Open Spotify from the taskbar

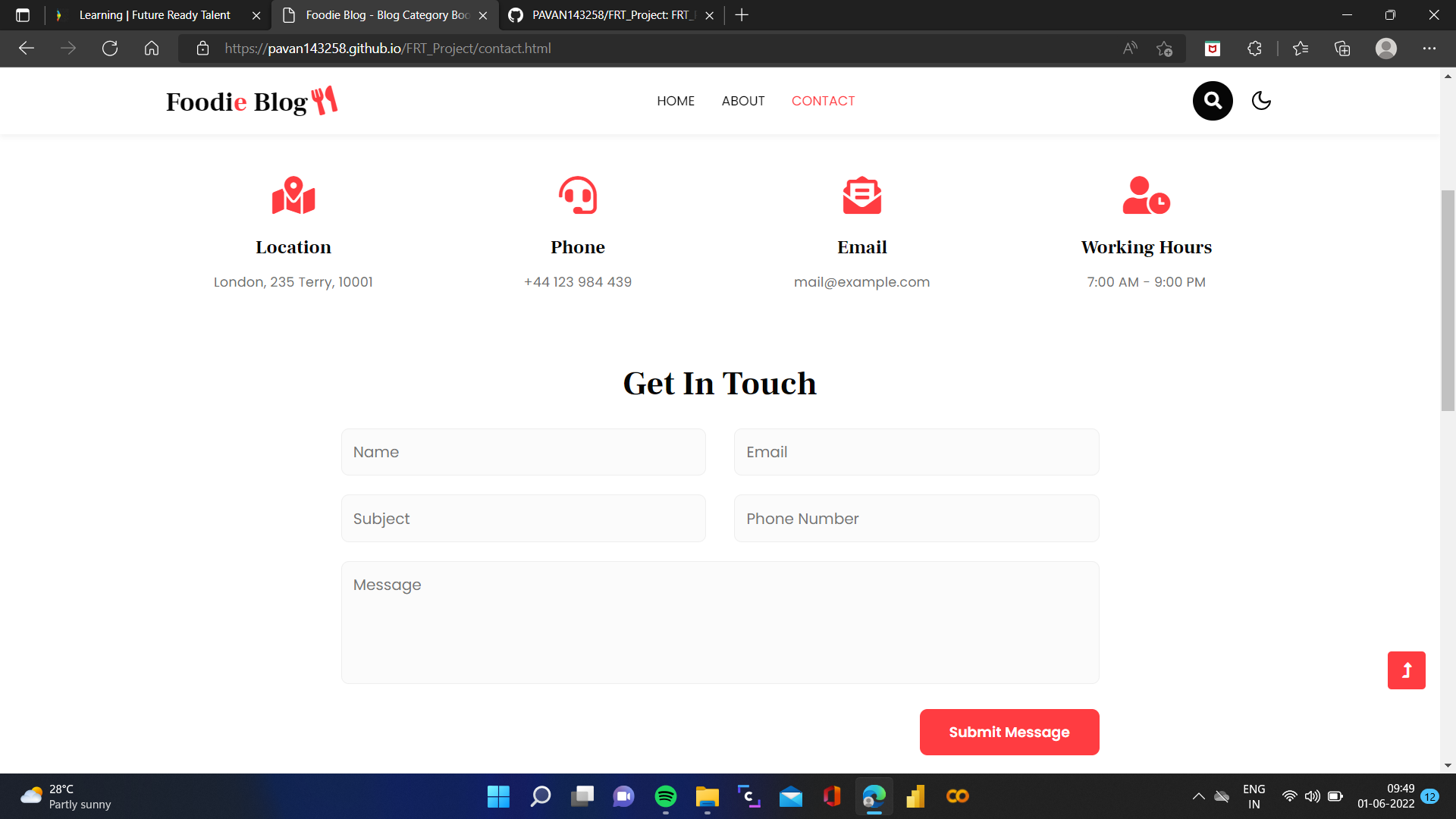(666, 796)
